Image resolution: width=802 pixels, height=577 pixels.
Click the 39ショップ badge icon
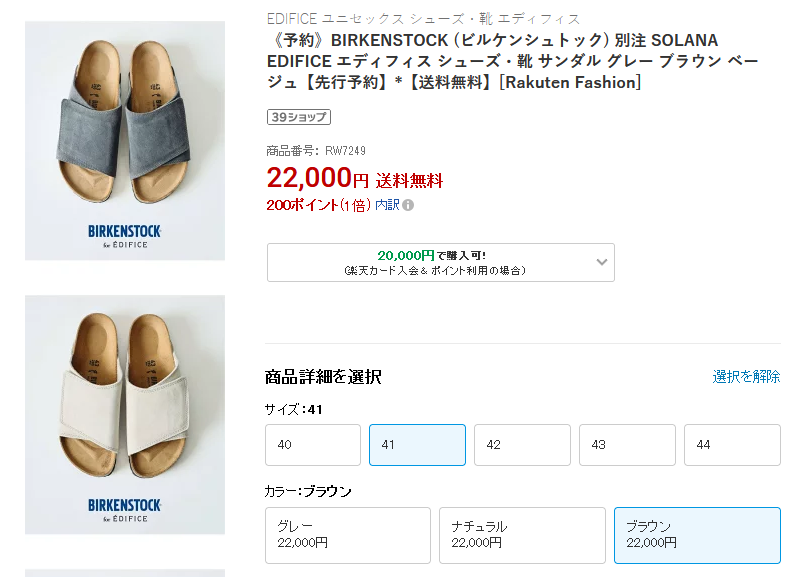[299, 117]
